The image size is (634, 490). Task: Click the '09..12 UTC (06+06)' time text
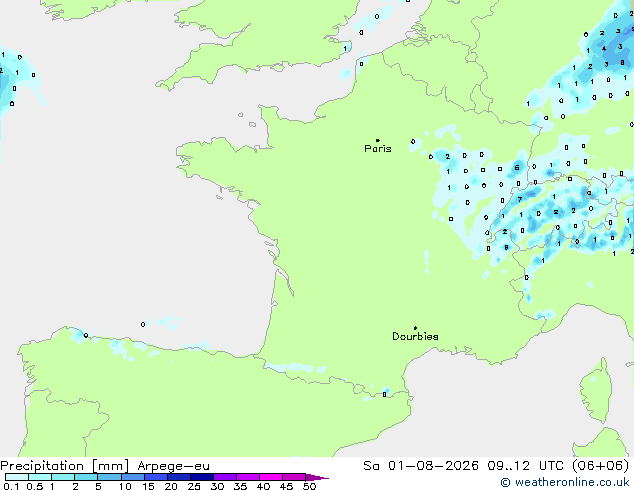coord(558,466)
